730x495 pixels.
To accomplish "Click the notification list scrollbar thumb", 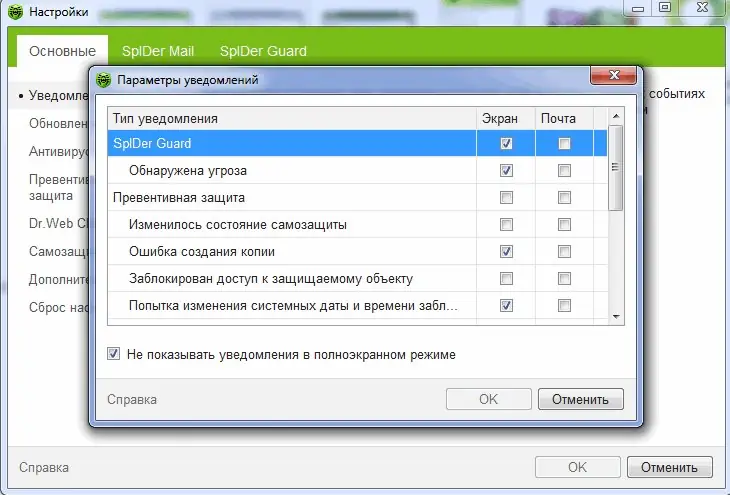I will coord(616,168).
